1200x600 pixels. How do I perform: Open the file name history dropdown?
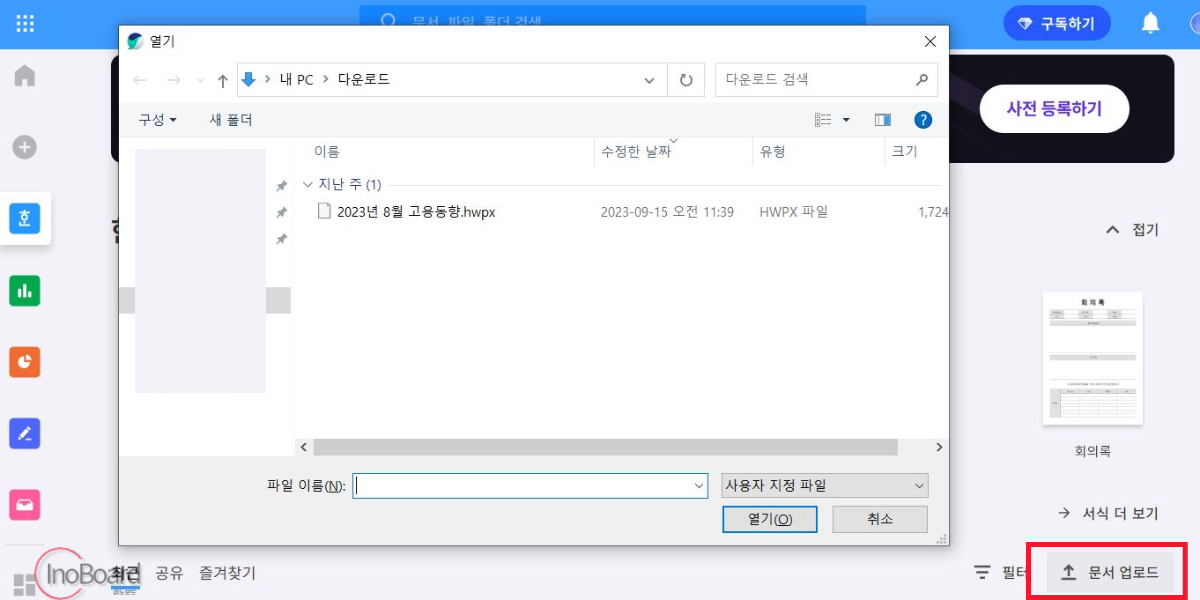tap(700, 486)
